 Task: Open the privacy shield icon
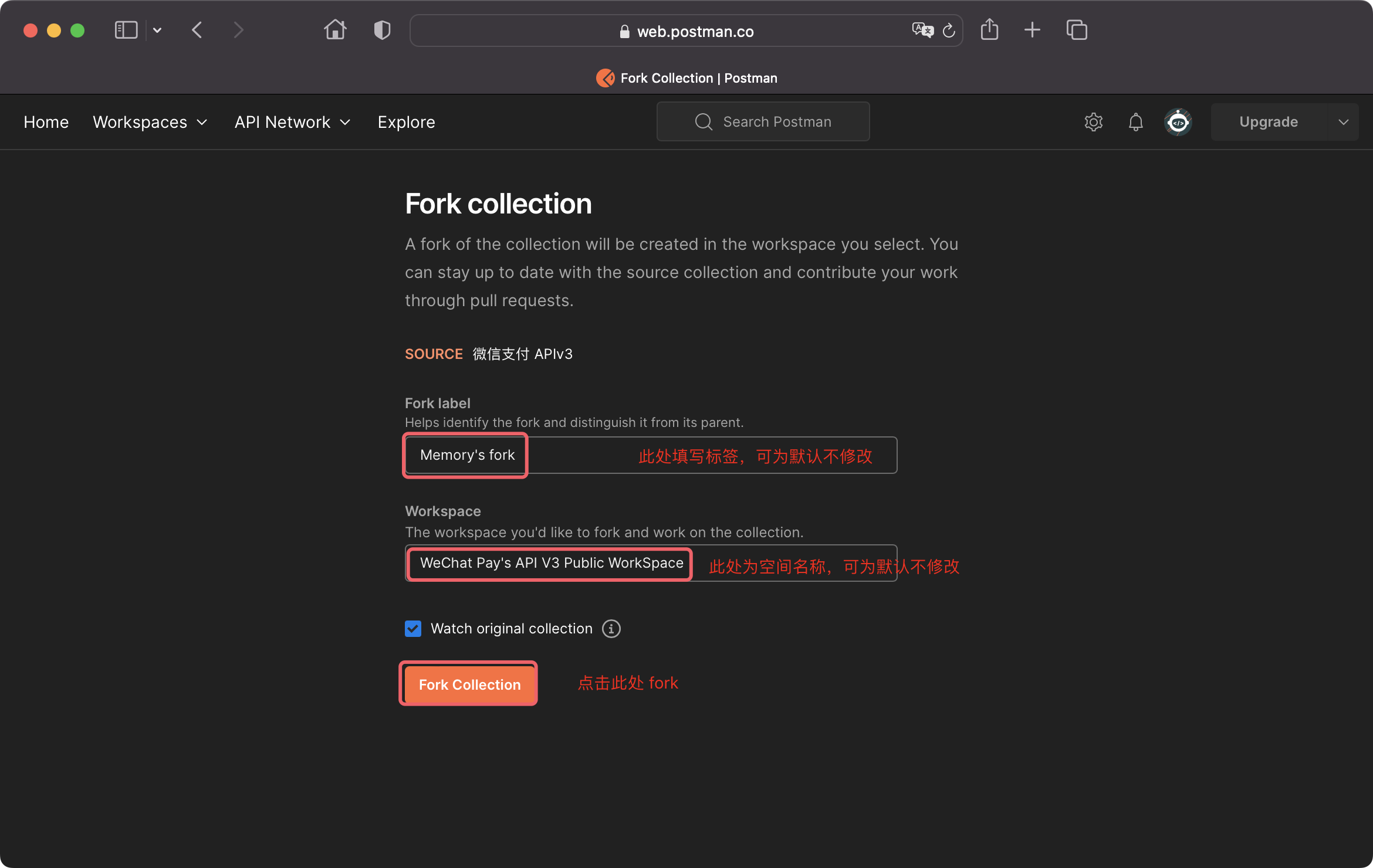point(382,30)
